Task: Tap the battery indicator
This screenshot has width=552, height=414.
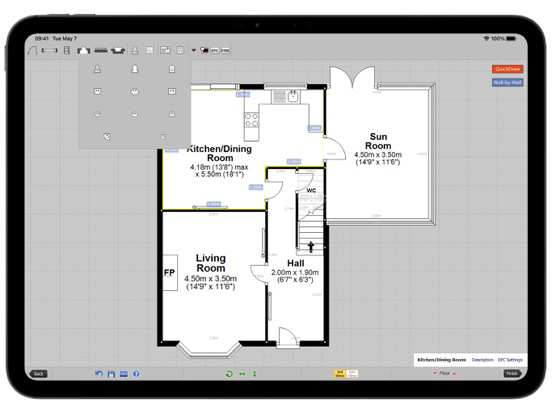Action: (x=511, y=38)
